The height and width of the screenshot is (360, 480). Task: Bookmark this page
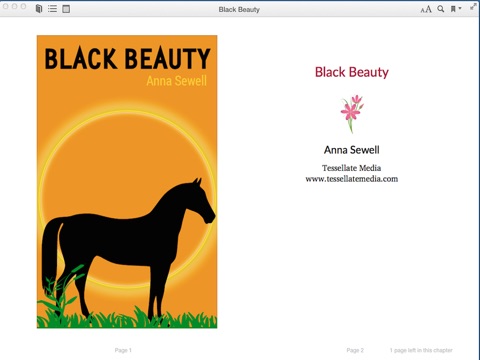[453, 9]
